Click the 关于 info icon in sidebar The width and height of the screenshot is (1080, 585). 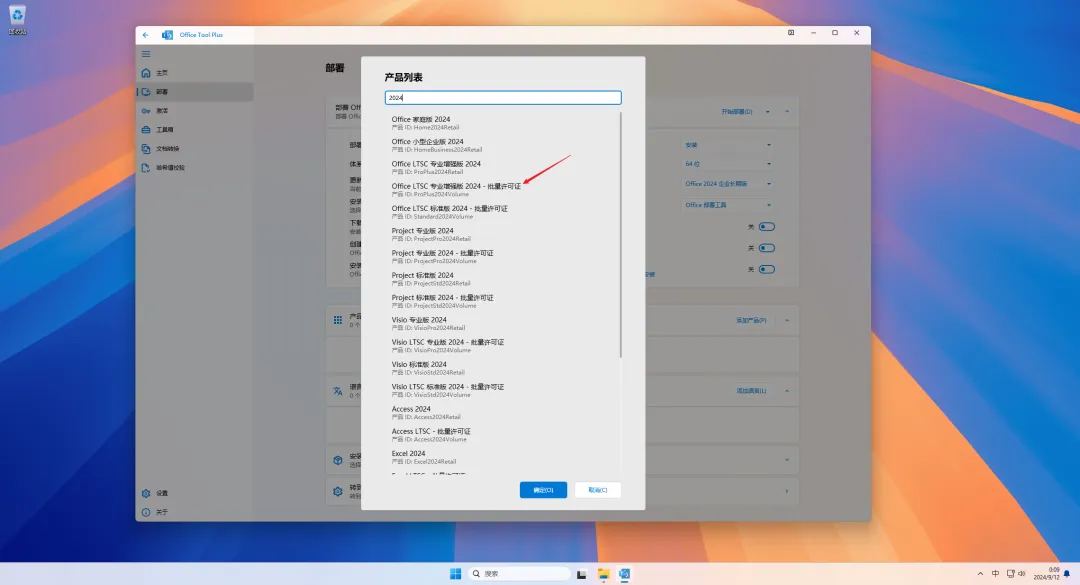click(x=146, y=512)
